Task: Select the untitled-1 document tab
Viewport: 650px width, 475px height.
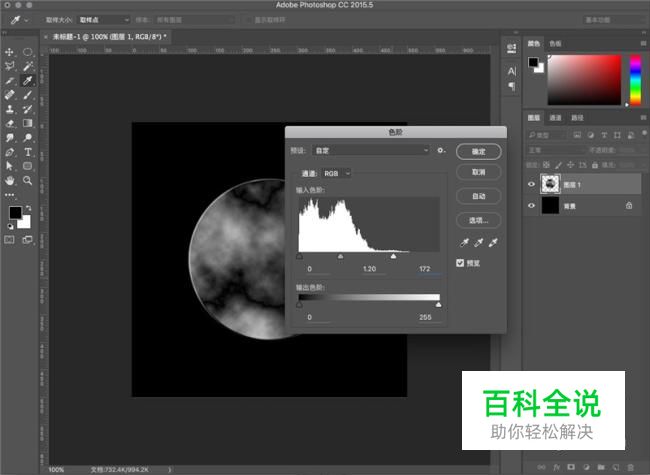Action: tap(107, 37)
